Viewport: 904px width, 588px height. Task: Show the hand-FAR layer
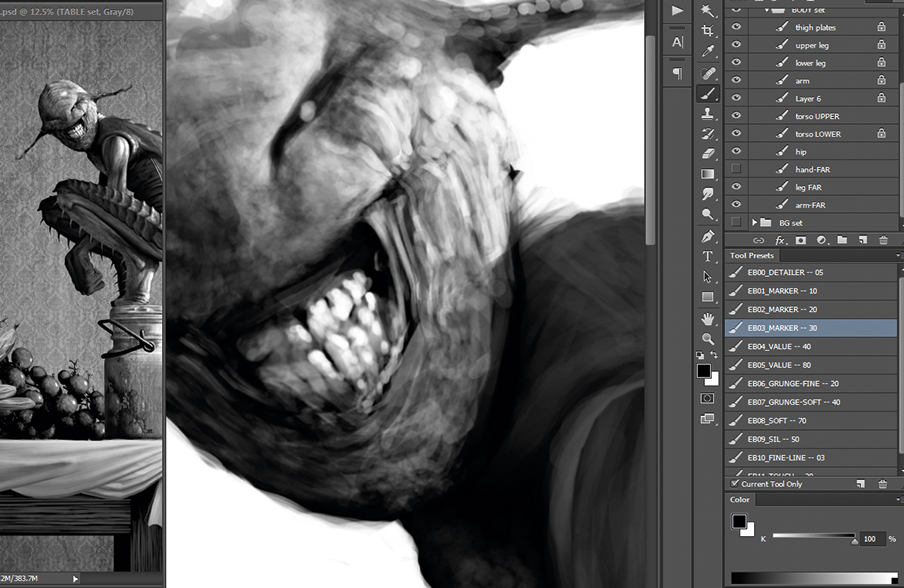(736, 170)
